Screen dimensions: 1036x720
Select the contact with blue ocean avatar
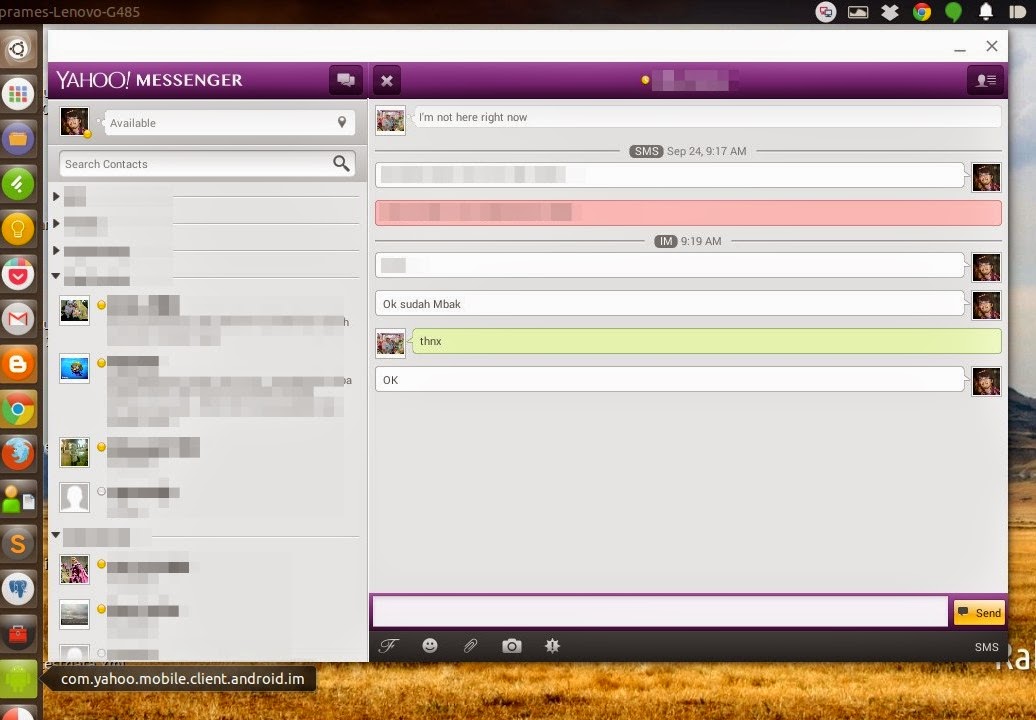(x=205, y=390)
